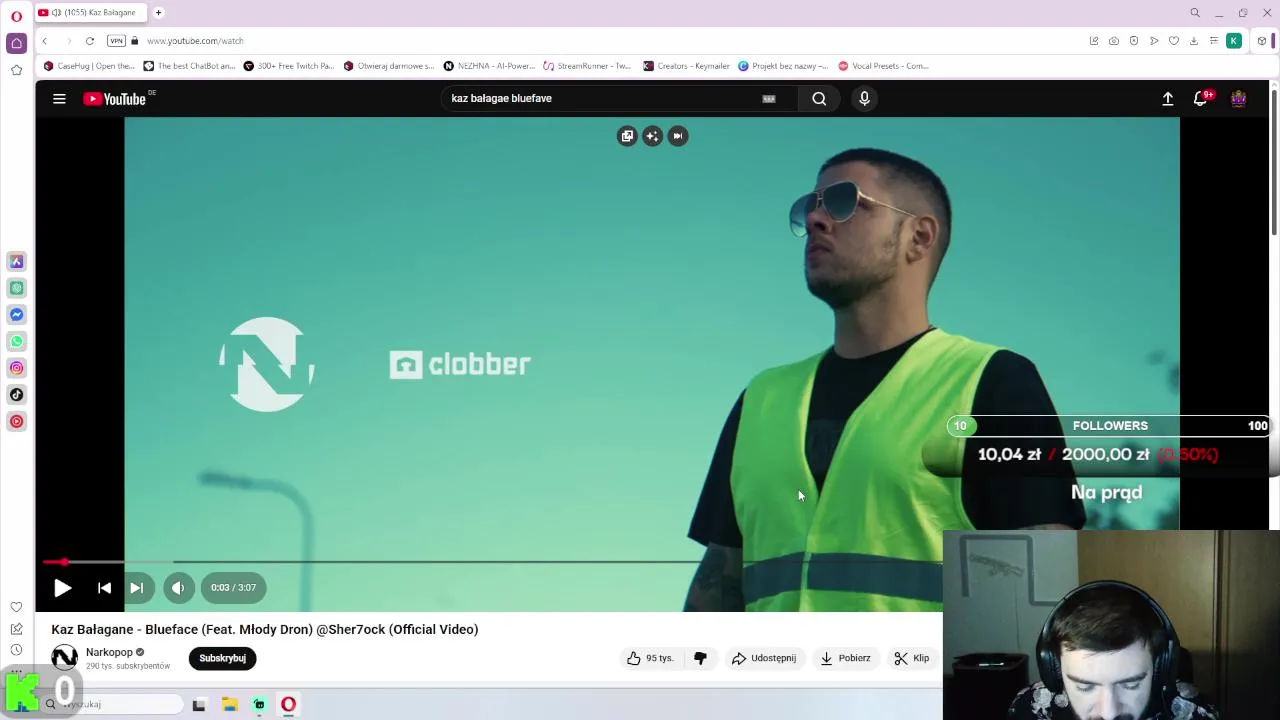Toggle the VPN badge in address bar

tap(116, 41)
